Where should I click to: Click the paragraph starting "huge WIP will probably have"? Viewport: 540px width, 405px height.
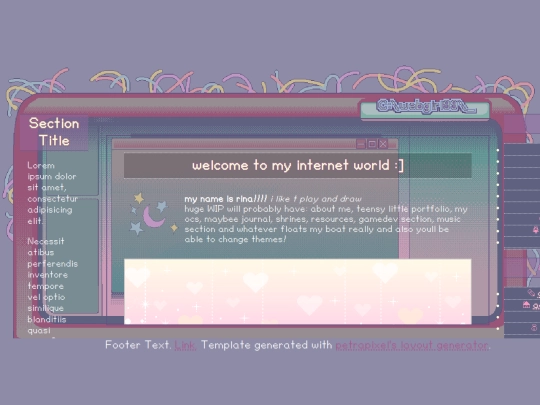(x=326, y=224)
